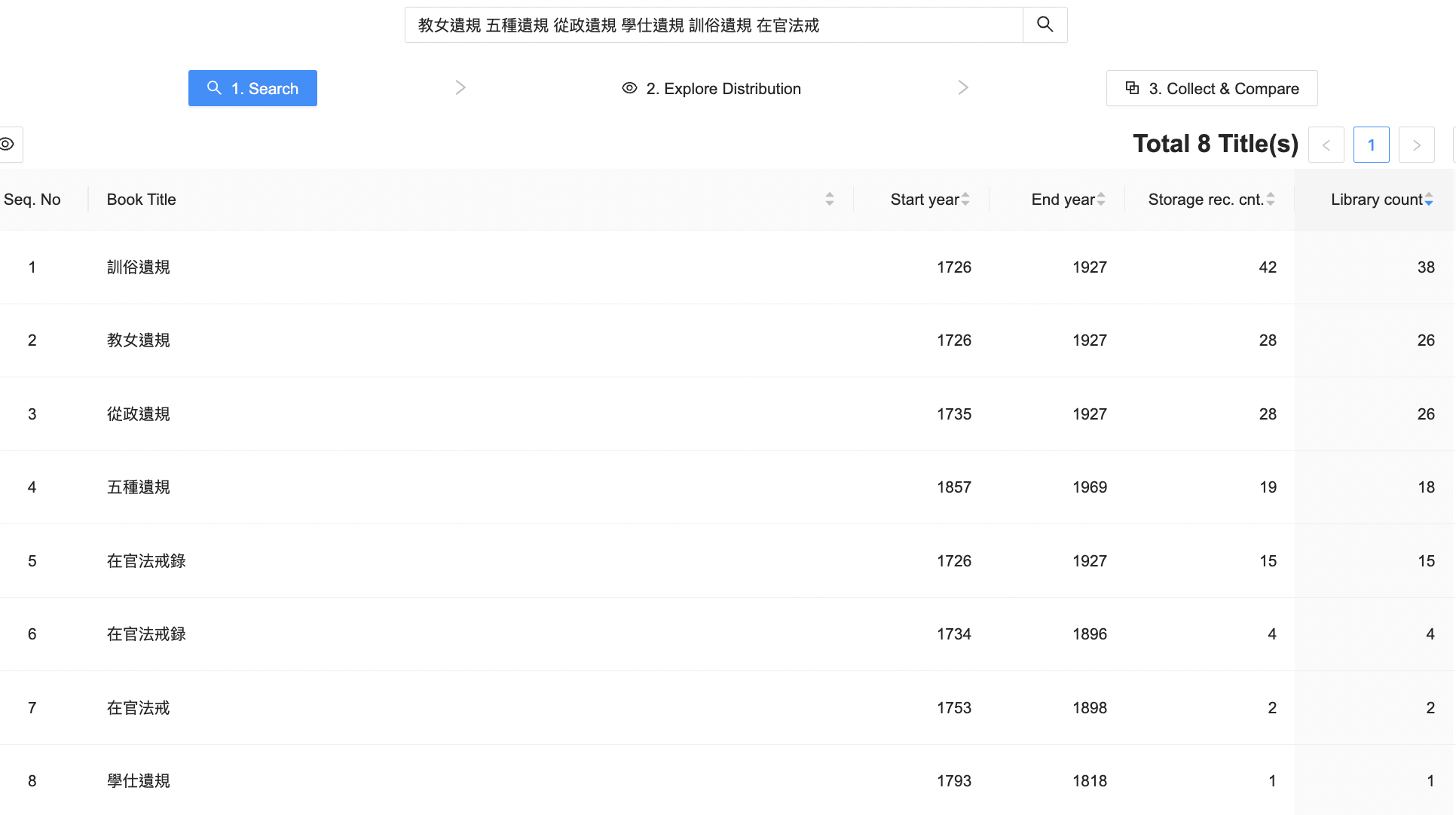This screenshot has width=1456, height=815.
Task: Select the 在官法戒 entry in row 7
Action: pos(139,708)
